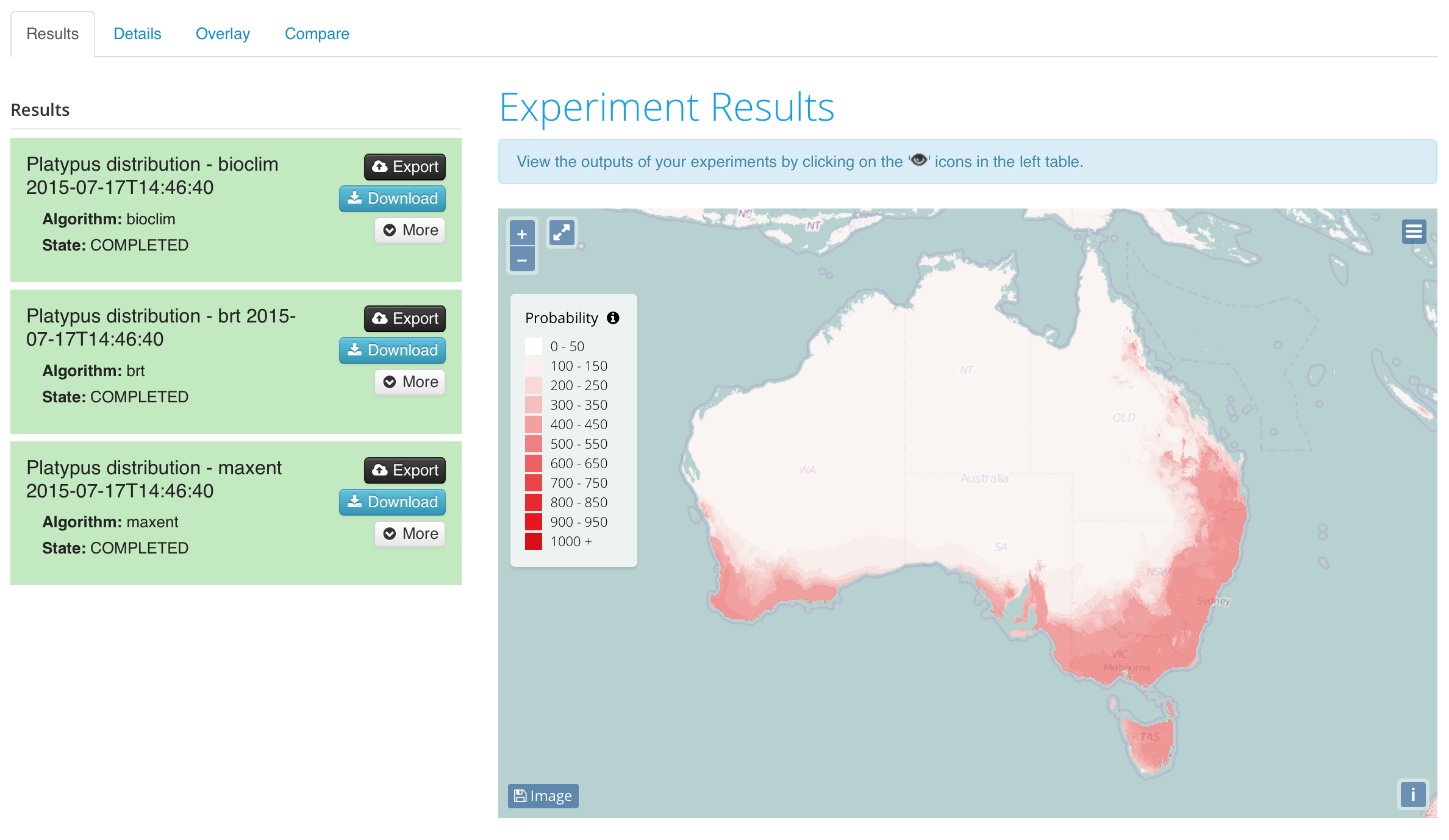1449x840 pixels.
Task: Export the bioclim result
Action: click(x=405, y=166)
